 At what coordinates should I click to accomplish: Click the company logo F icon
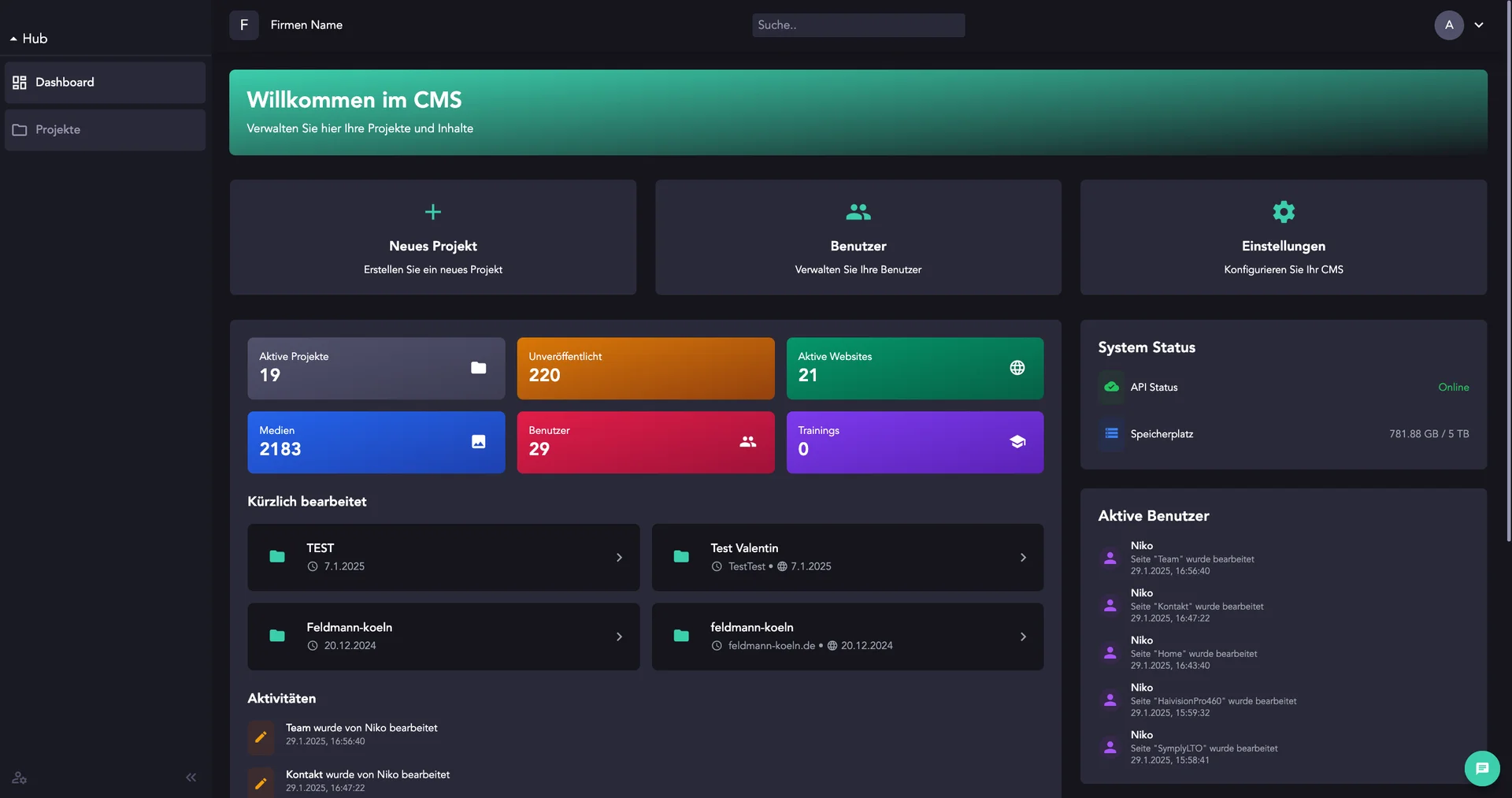[x=244, y=25]
